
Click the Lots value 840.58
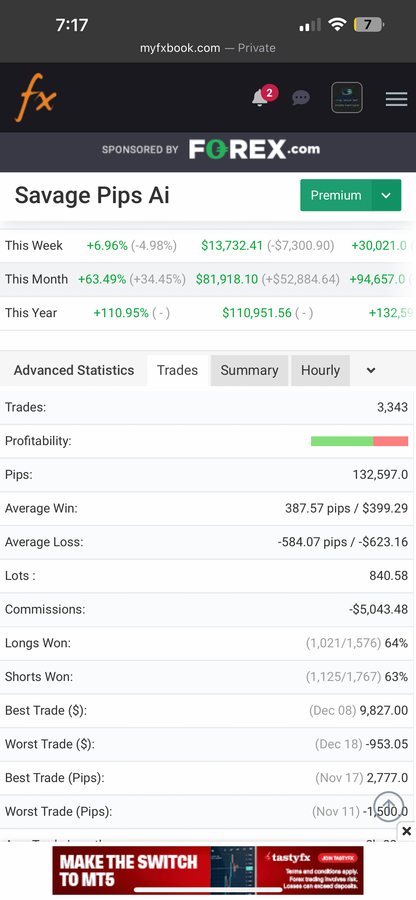pyautogui.click(x=388, y=576)
